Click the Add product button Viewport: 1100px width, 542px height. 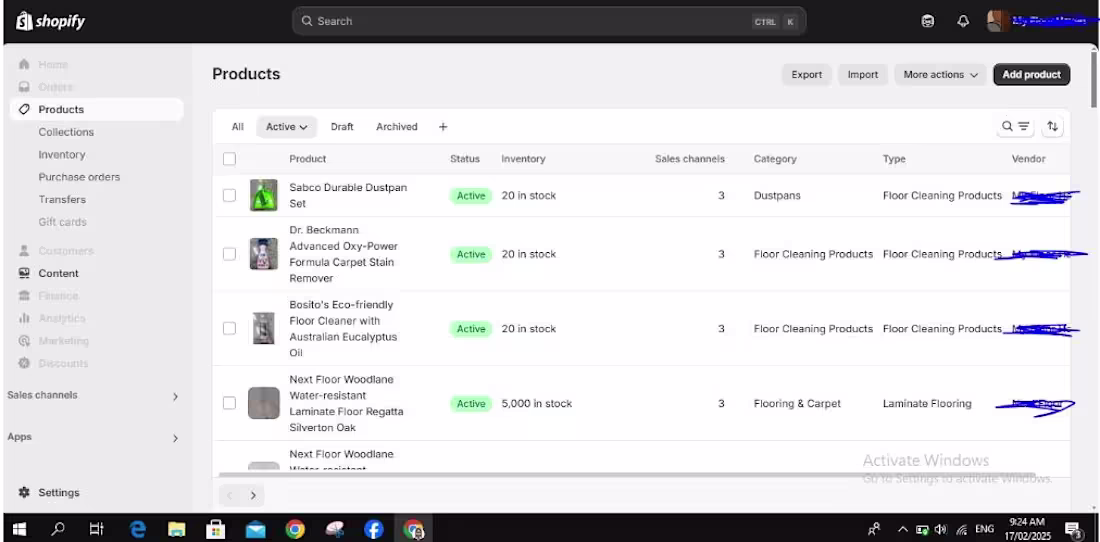[1031, 74]
